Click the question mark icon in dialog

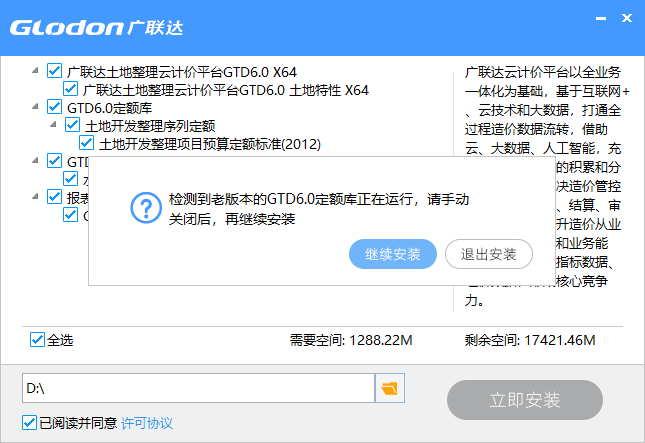click(146, 208)
